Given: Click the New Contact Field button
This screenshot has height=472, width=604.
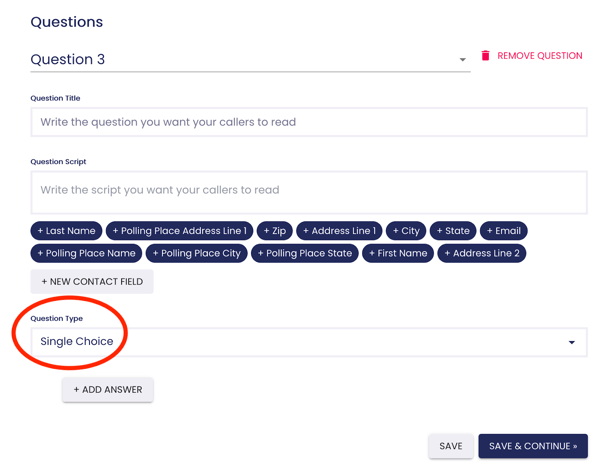Looking at the screenshot, I should 92,282.
